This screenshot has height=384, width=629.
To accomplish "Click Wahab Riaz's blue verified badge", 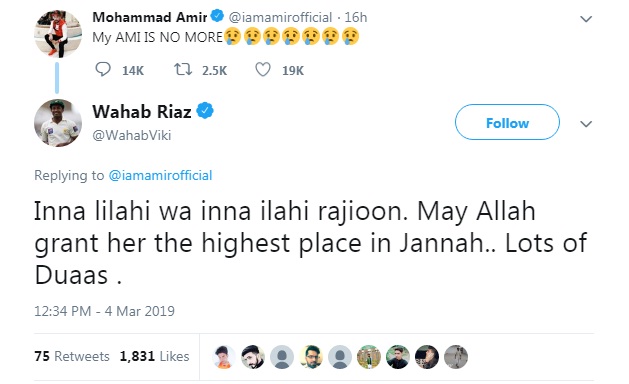I will point(205,111).
